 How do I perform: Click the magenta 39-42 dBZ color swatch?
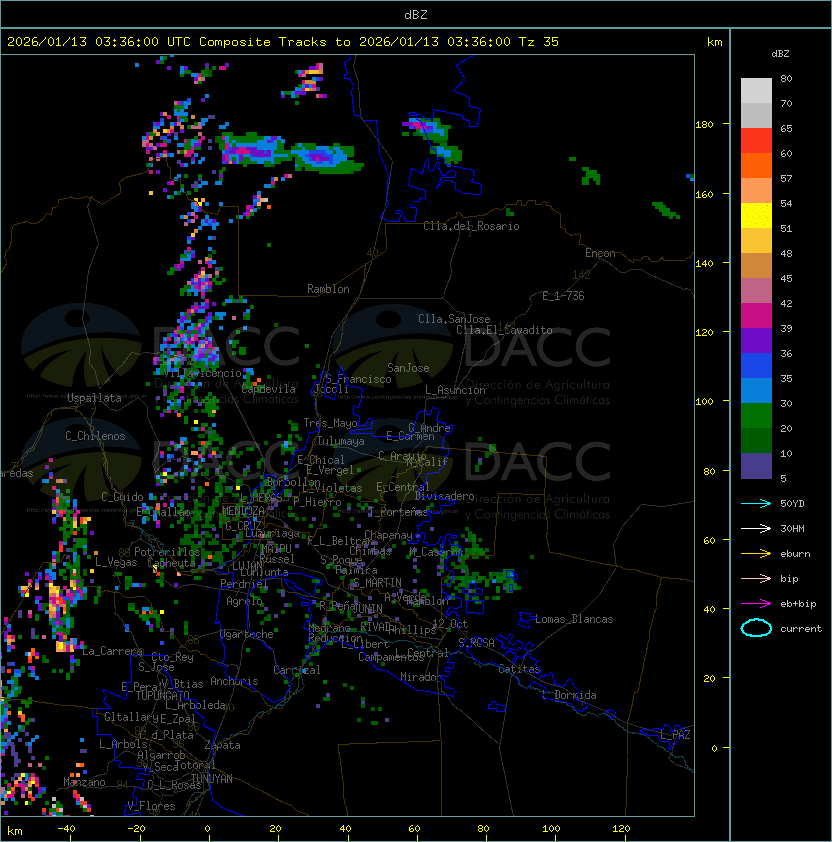(x=756, y=316)
